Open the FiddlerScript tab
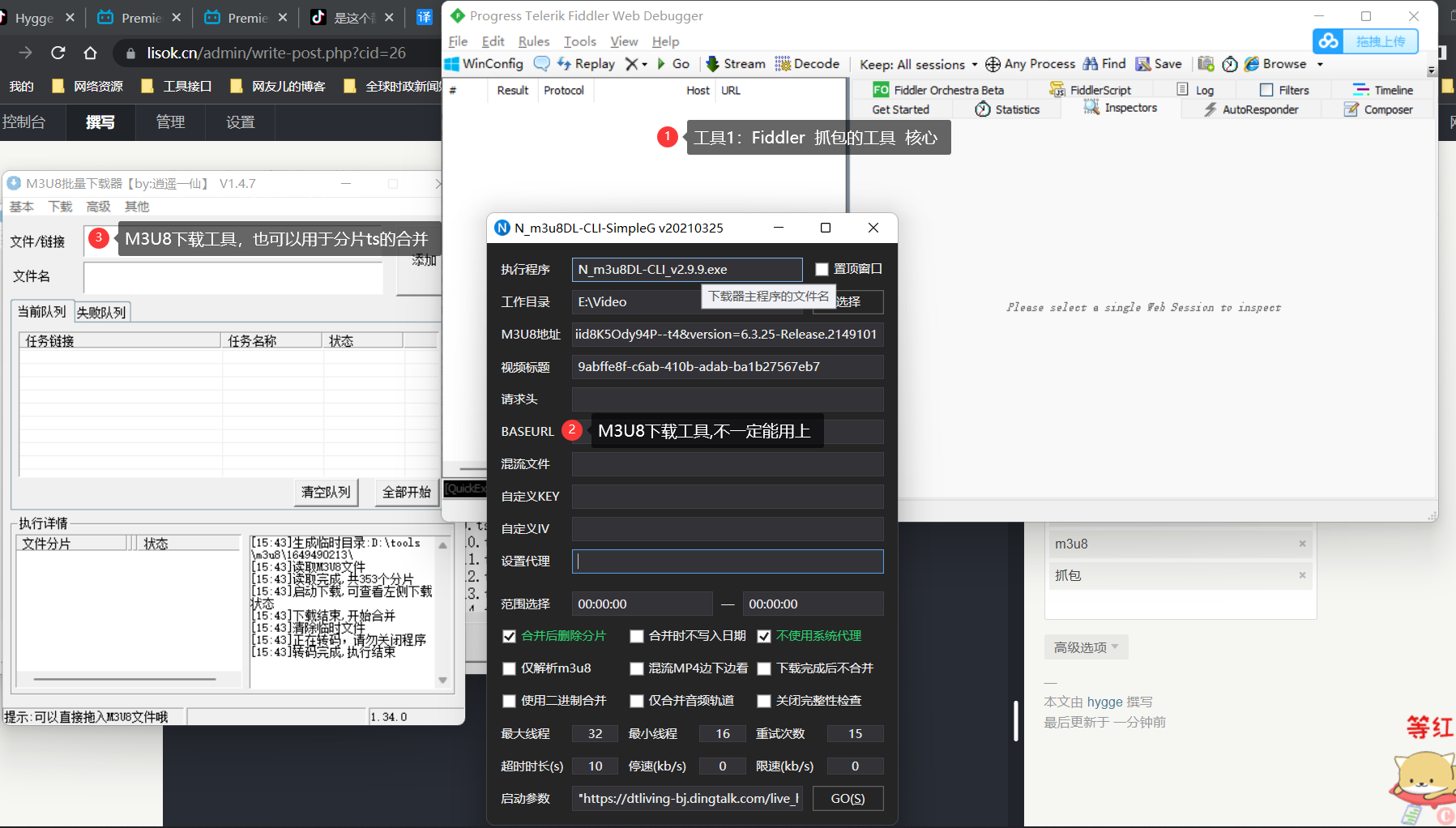The width and height of the screenshot is (1456, 828). [x=1090, y=90]
